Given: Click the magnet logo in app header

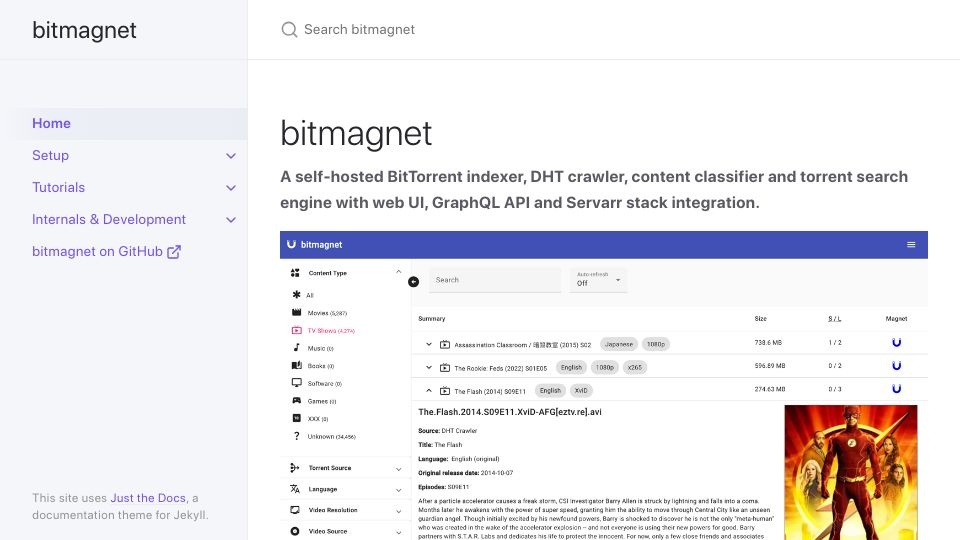Looking at the screenshot, I should click(291, 244).
